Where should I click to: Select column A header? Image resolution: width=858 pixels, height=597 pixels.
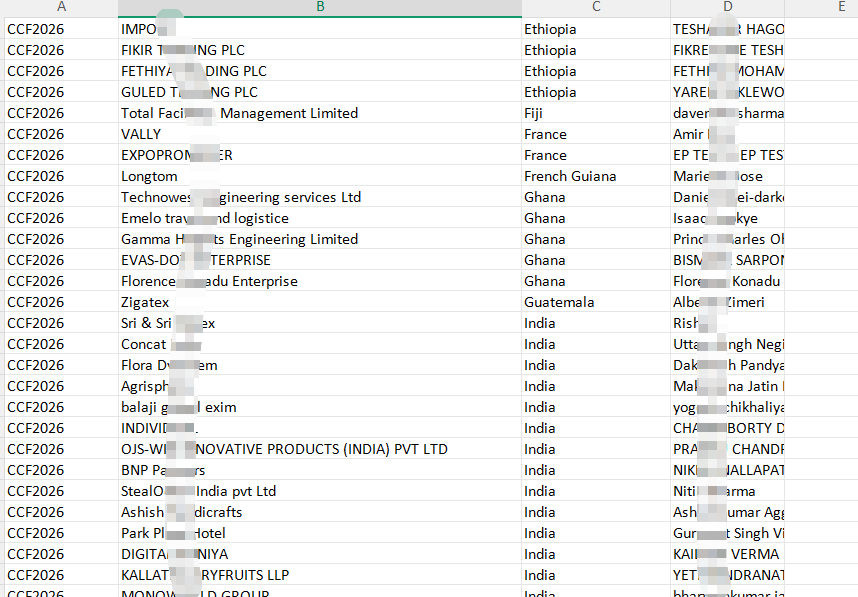[61, 7]
